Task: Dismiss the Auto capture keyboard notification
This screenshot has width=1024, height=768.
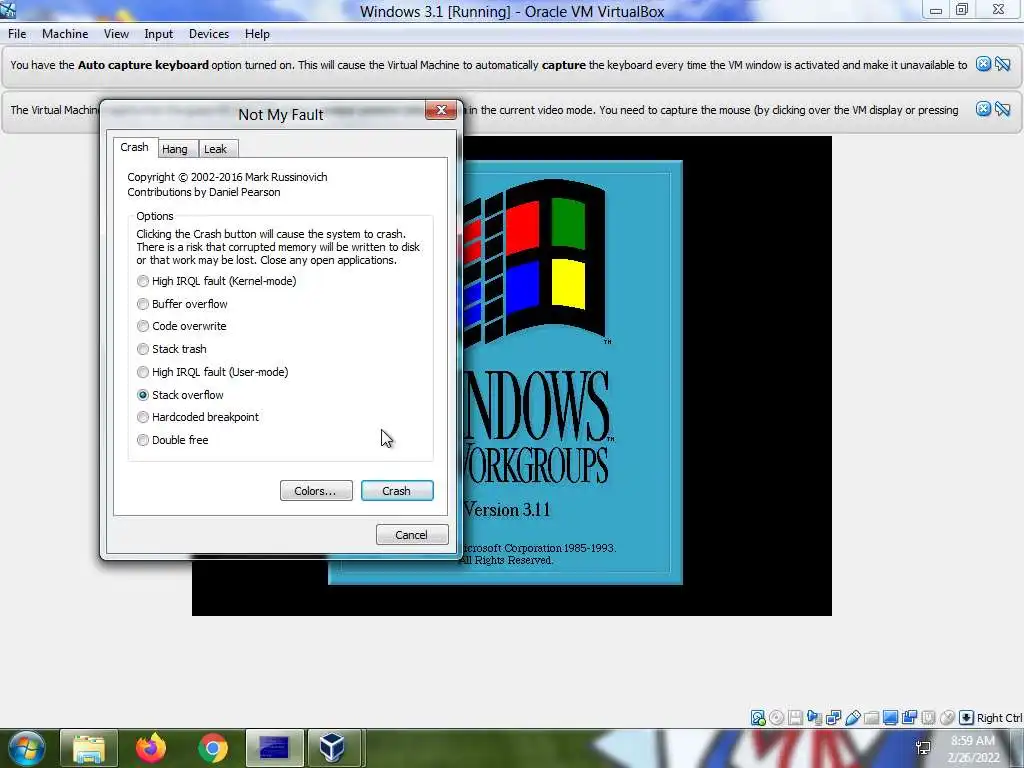Action: click(x=983, y=64)
